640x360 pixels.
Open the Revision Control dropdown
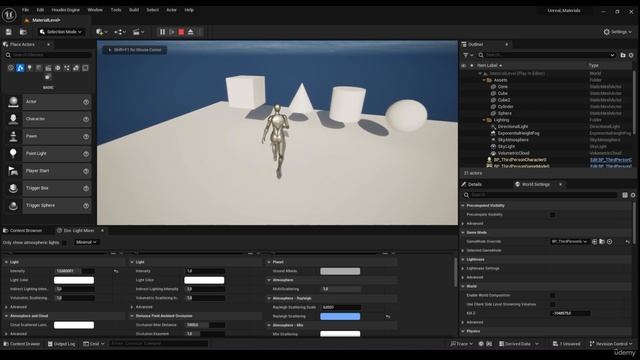click(x=611, y=344)
